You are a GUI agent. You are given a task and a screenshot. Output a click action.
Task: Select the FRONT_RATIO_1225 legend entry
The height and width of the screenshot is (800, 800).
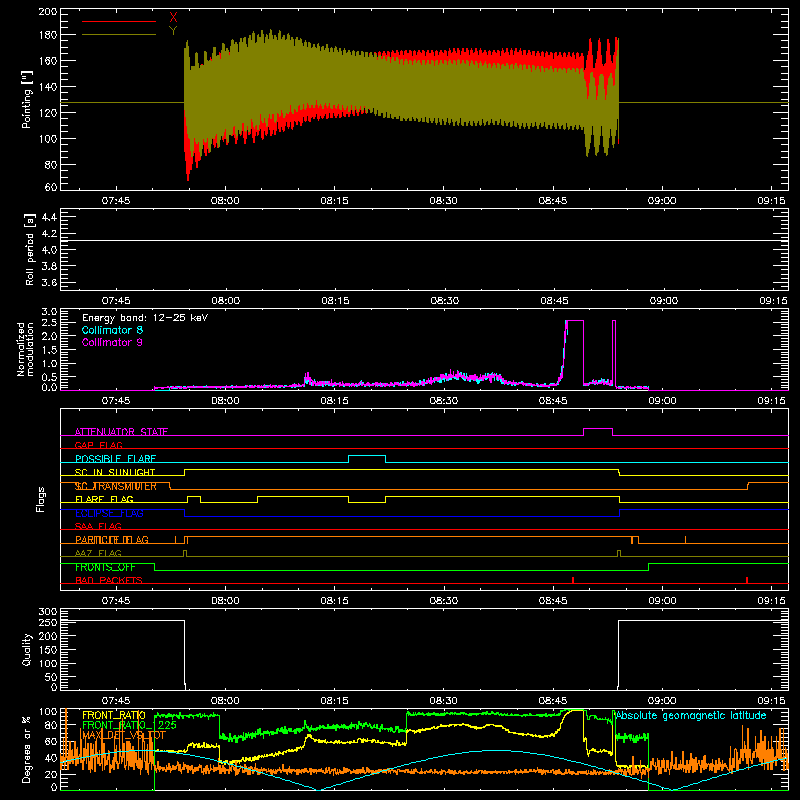tap(130, 725)
